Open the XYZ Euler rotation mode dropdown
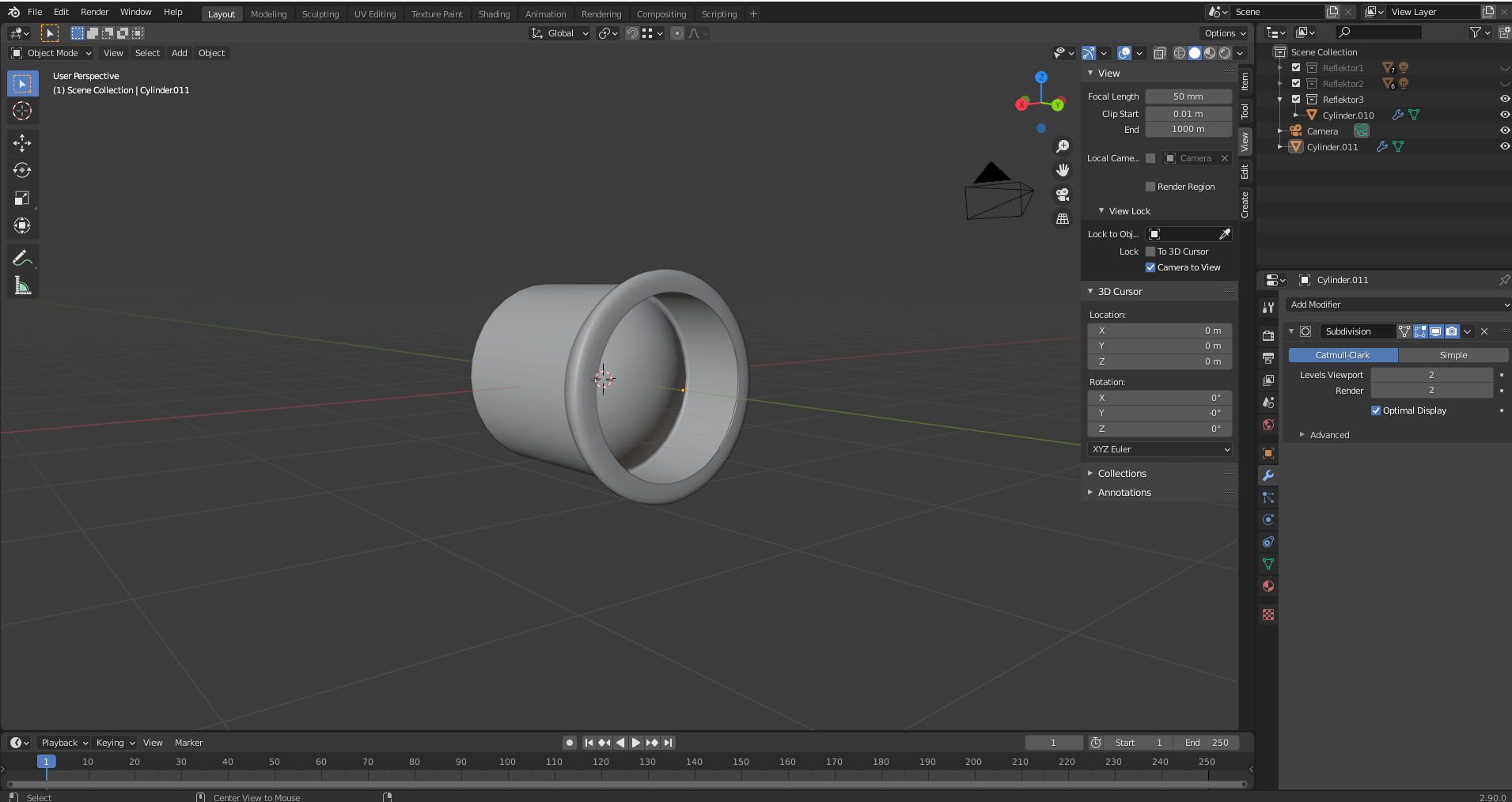Viewport: 1512px width, 802px height. pyautogui.click(x=1160, y=449)
